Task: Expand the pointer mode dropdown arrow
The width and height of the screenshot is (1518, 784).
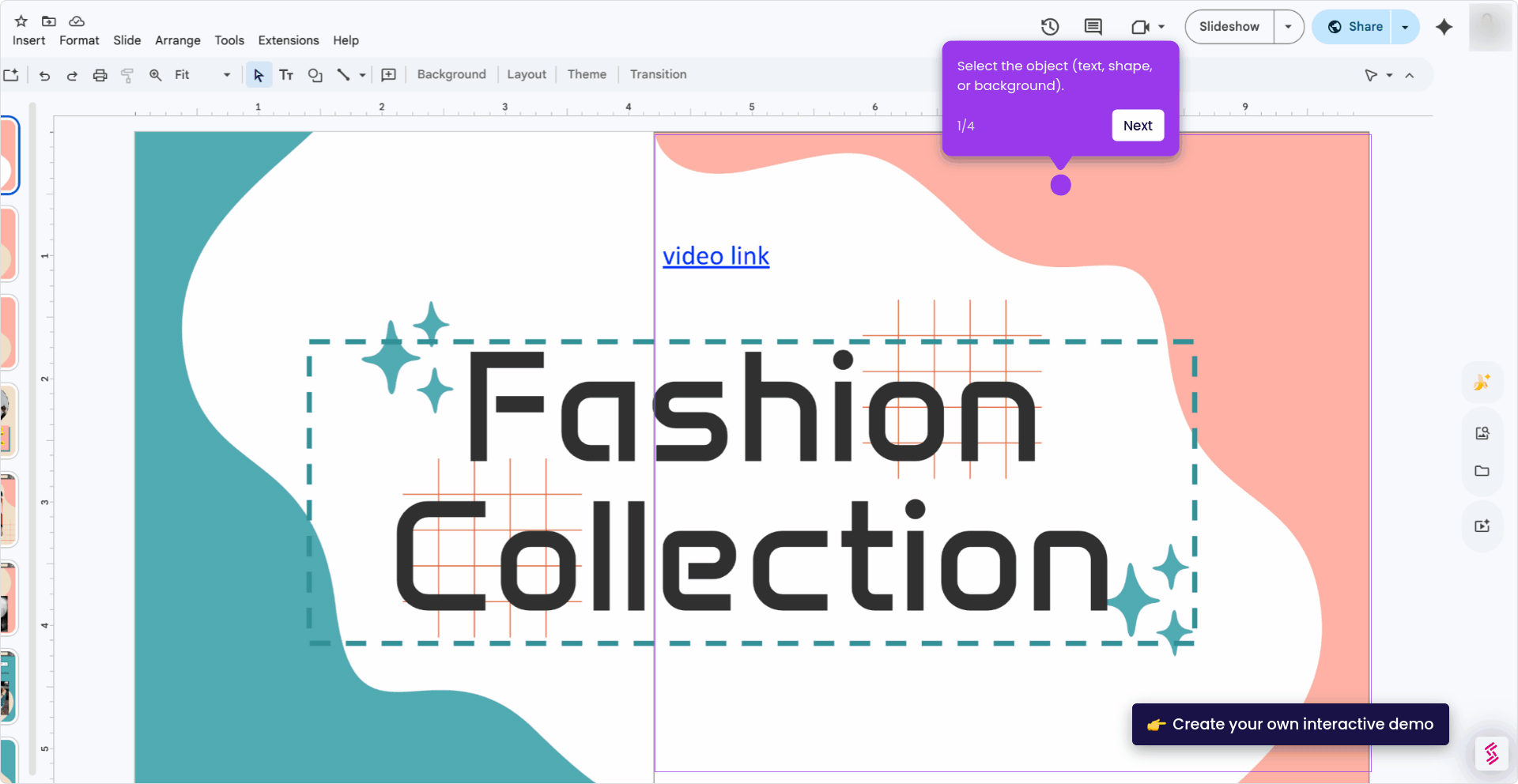Action: pos(1389,75)
